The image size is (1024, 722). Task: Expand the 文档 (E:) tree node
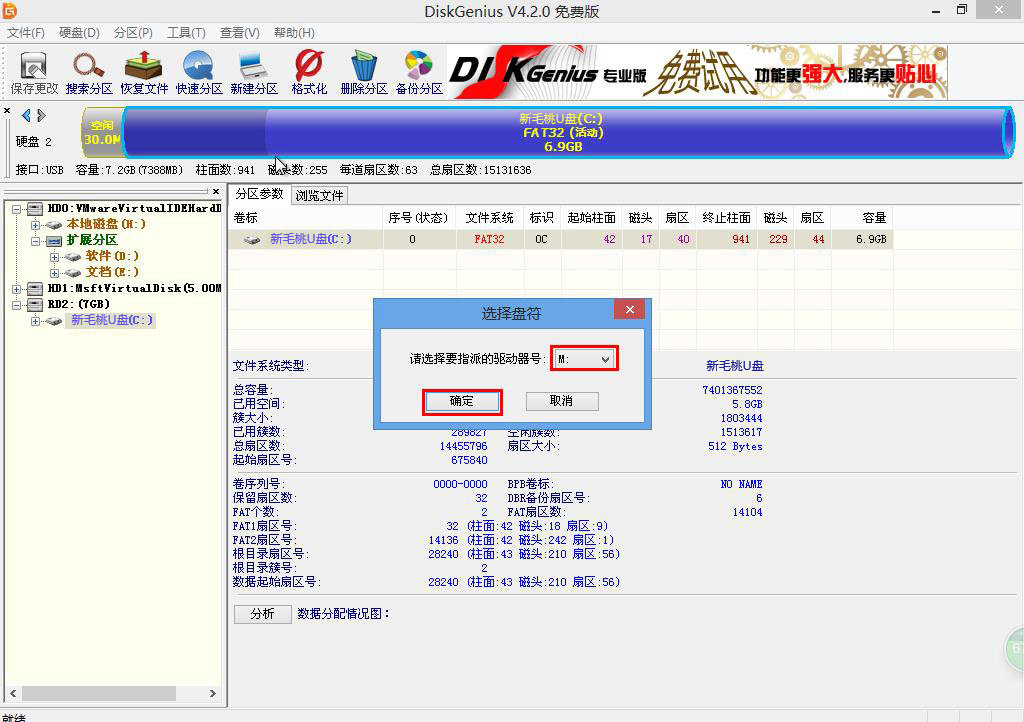pos(55,273)
